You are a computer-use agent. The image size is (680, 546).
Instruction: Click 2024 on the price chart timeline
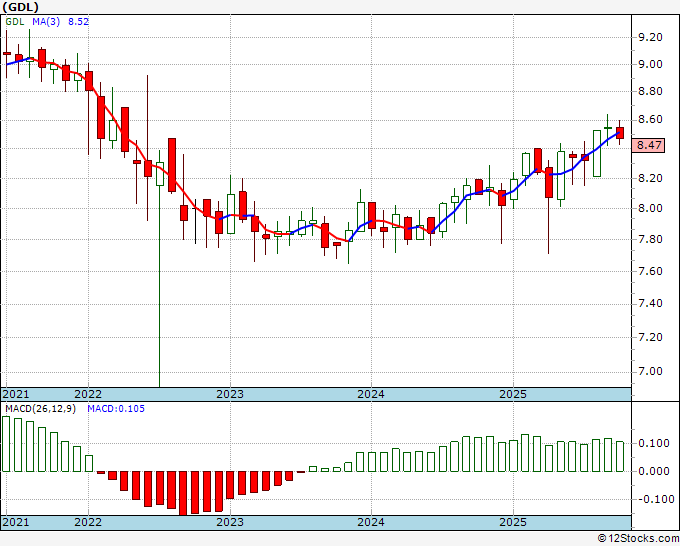371,394
